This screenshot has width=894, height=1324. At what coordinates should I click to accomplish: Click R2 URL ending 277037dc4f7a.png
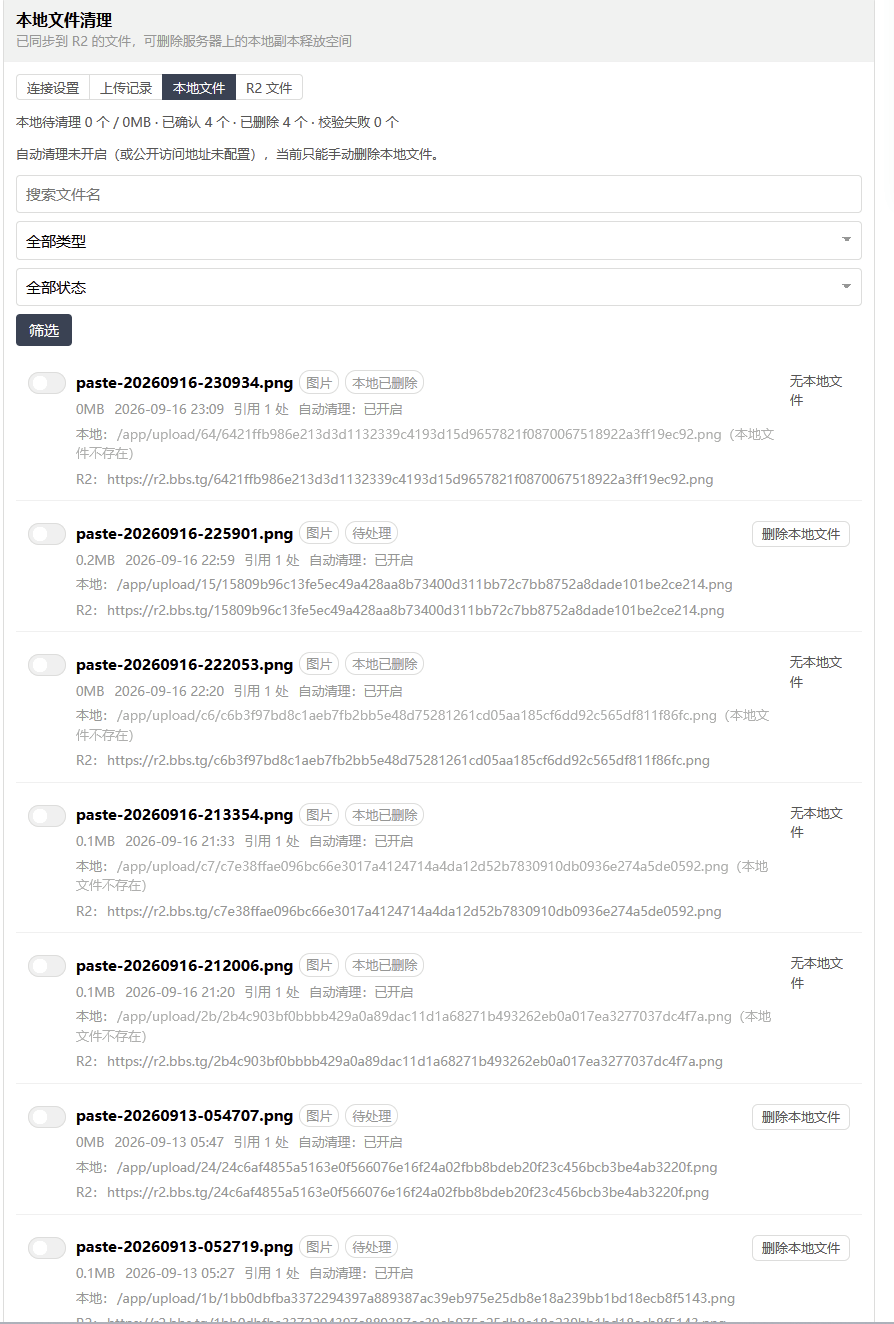point(415,1062)
